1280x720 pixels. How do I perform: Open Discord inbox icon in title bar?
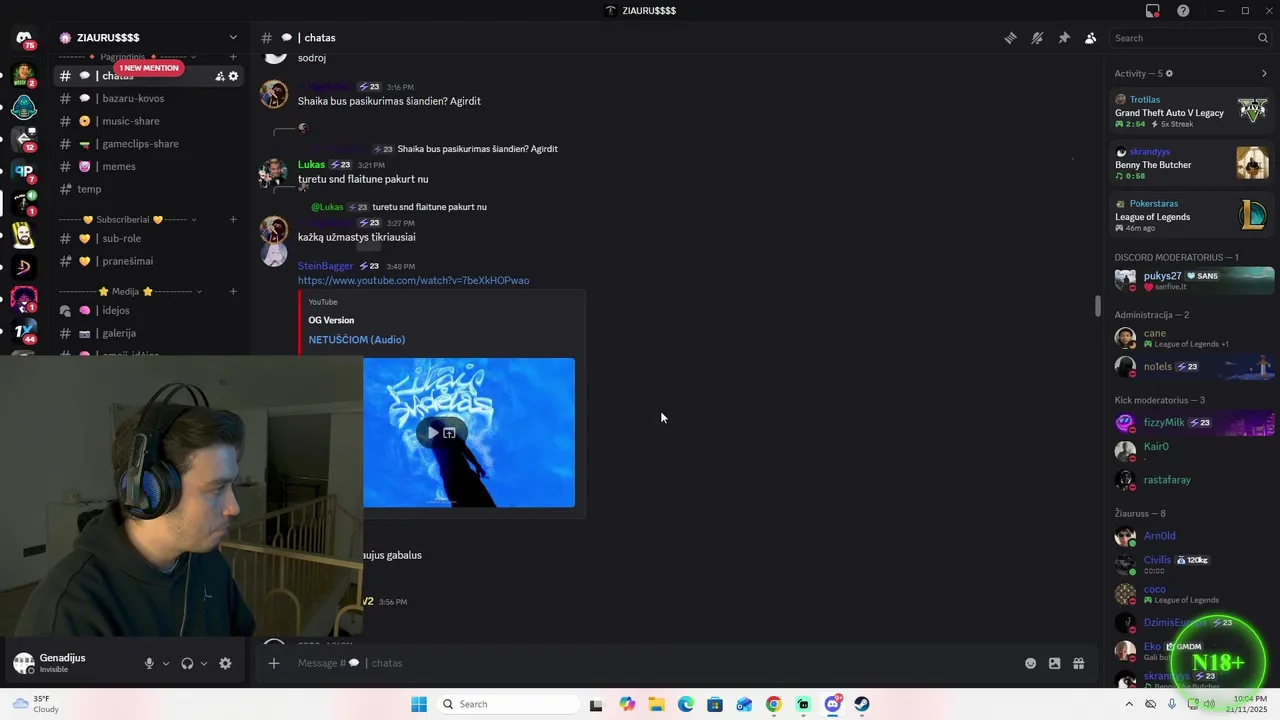(1153, 11)
